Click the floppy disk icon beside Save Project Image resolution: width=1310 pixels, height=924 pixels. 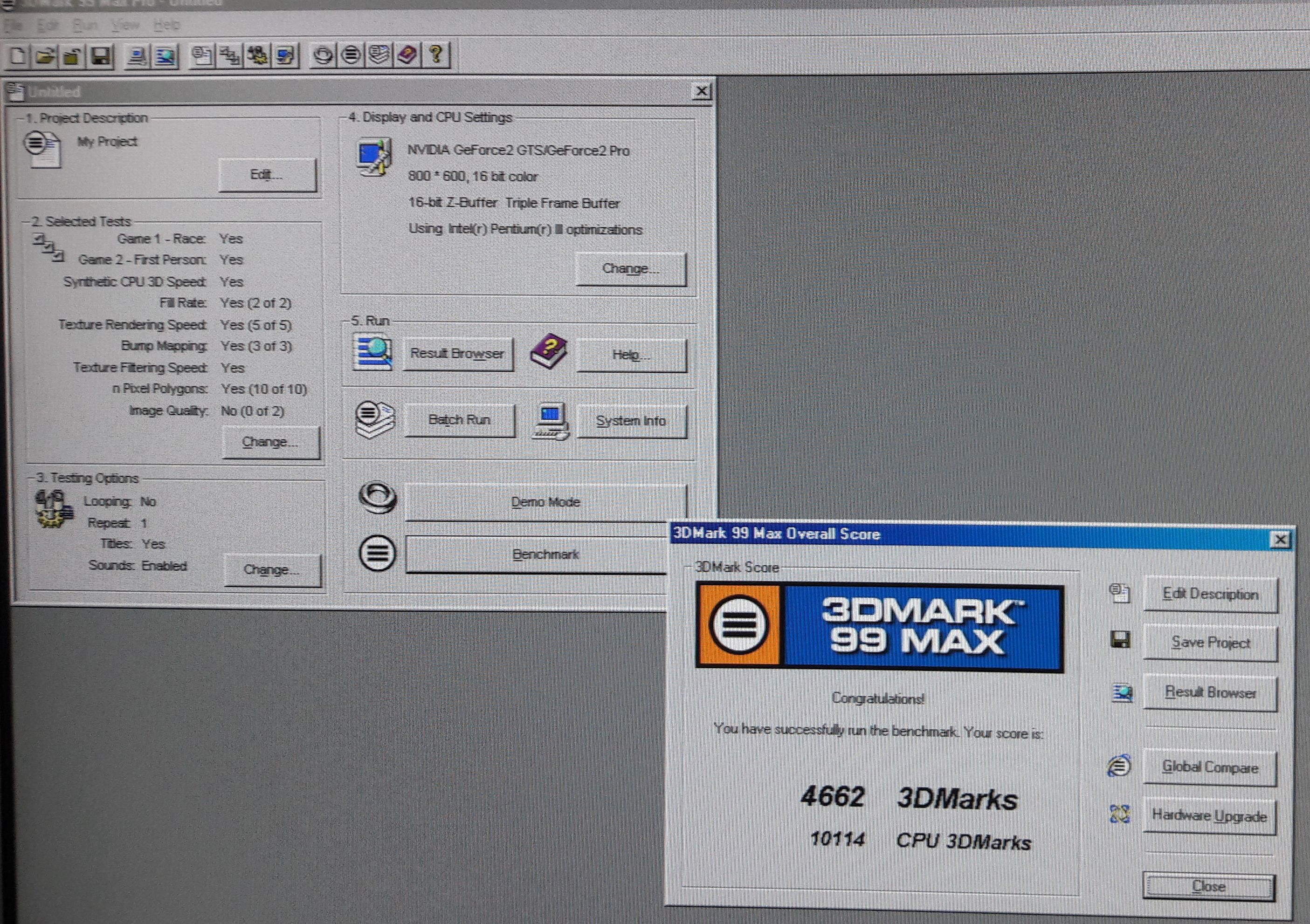pos(1121,640)
